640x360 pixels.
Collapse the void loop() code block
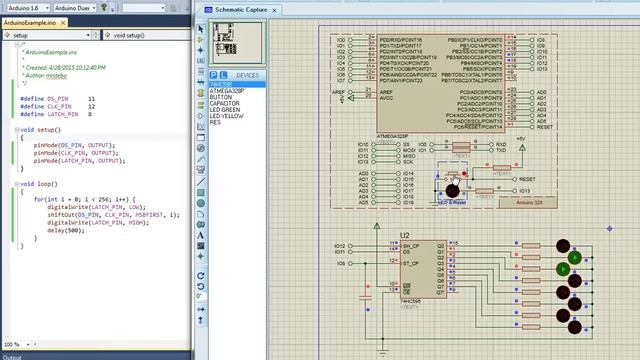point(17,184)
